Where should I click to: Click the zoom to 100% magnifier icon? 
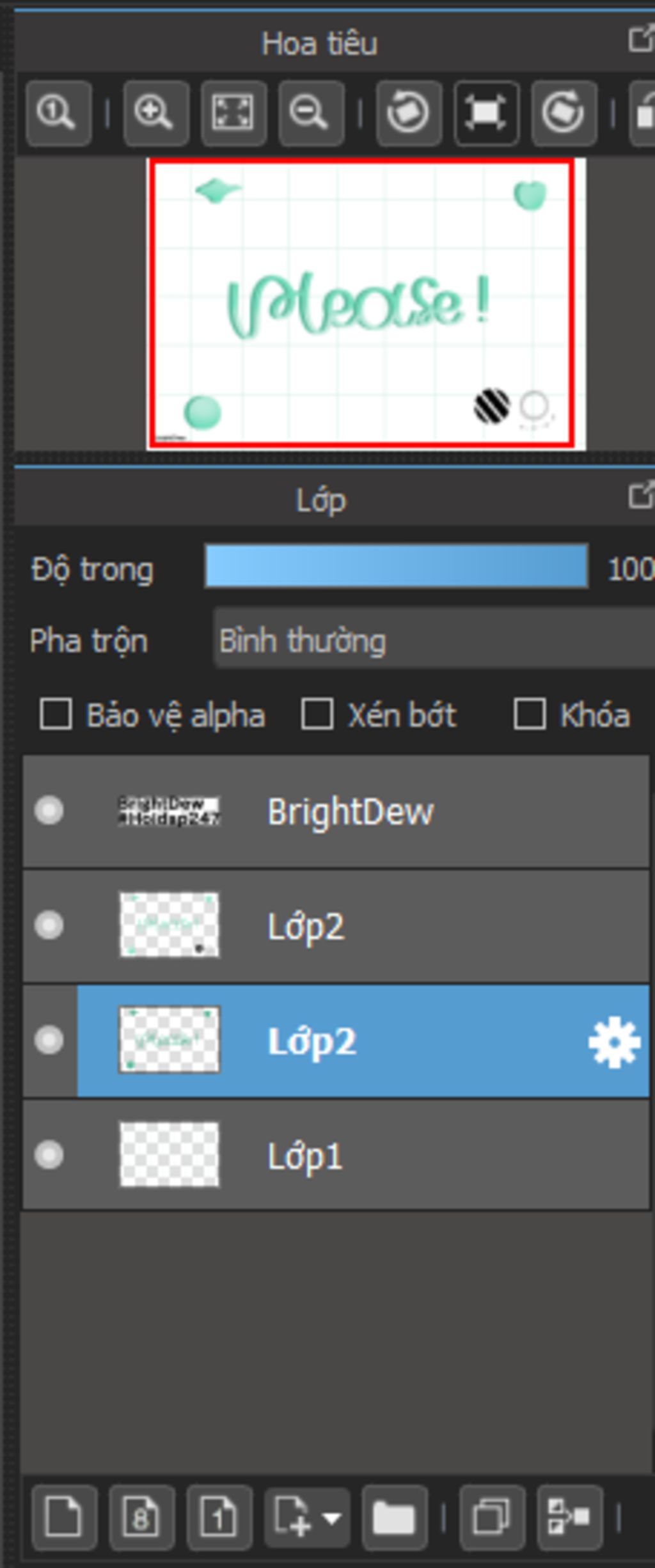[x=58, y=113]
